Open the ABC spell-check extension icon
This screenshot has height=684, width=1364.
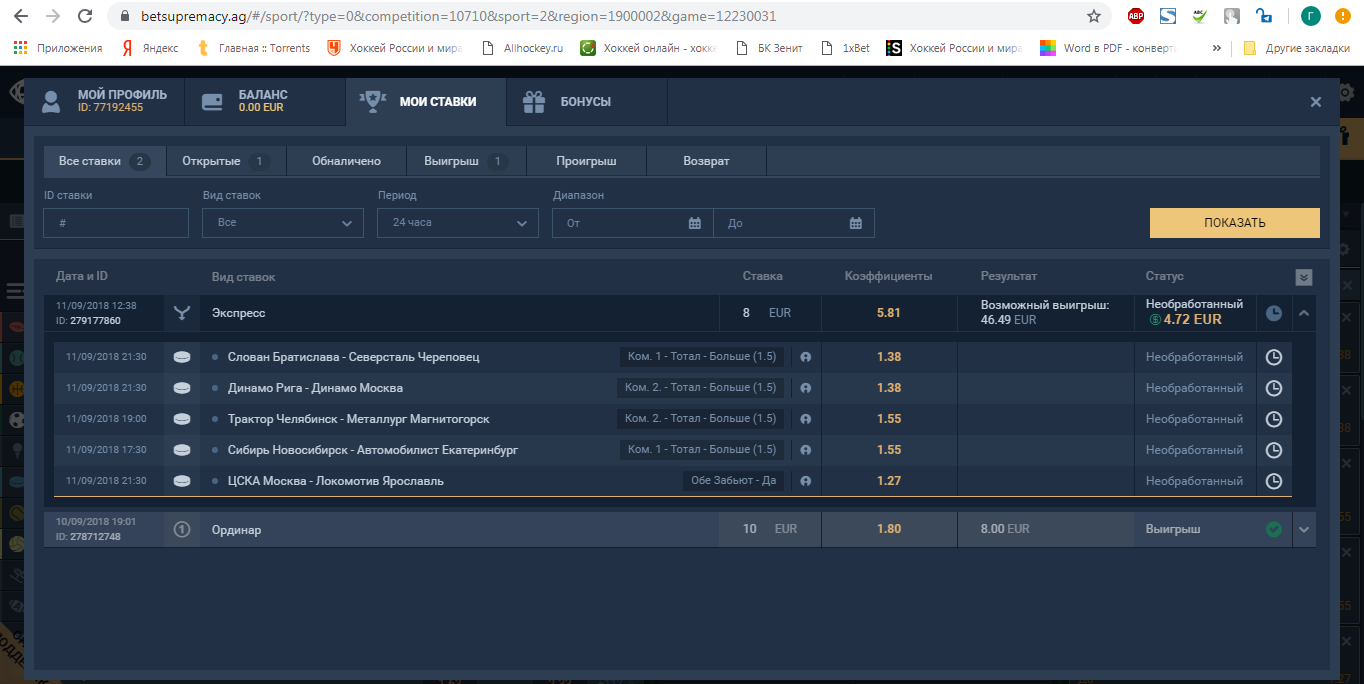click(x=1200, y=16)
